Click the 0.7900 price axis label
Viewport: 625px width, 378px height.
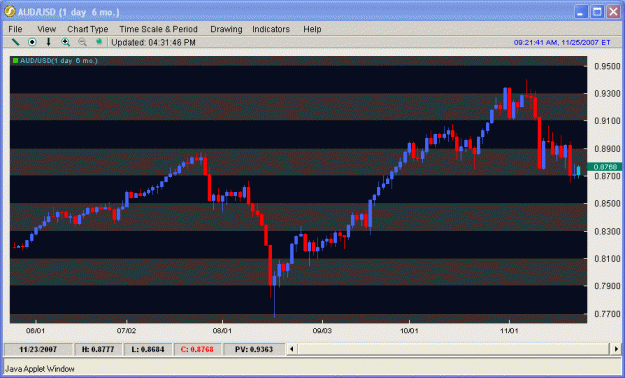pos(607,286)
